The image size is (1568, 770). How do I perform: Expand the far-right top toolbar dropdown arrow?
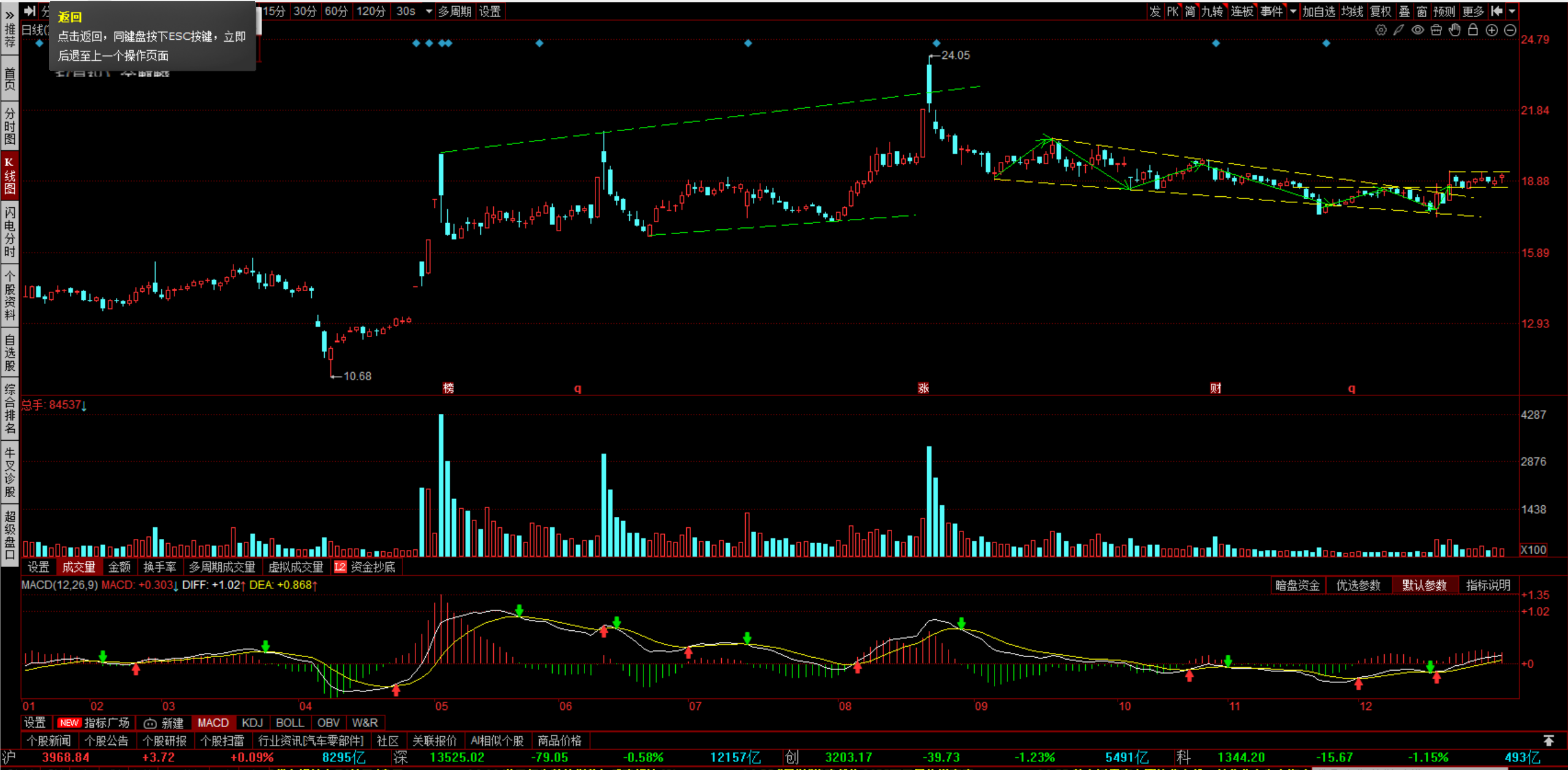(1512, 11)
